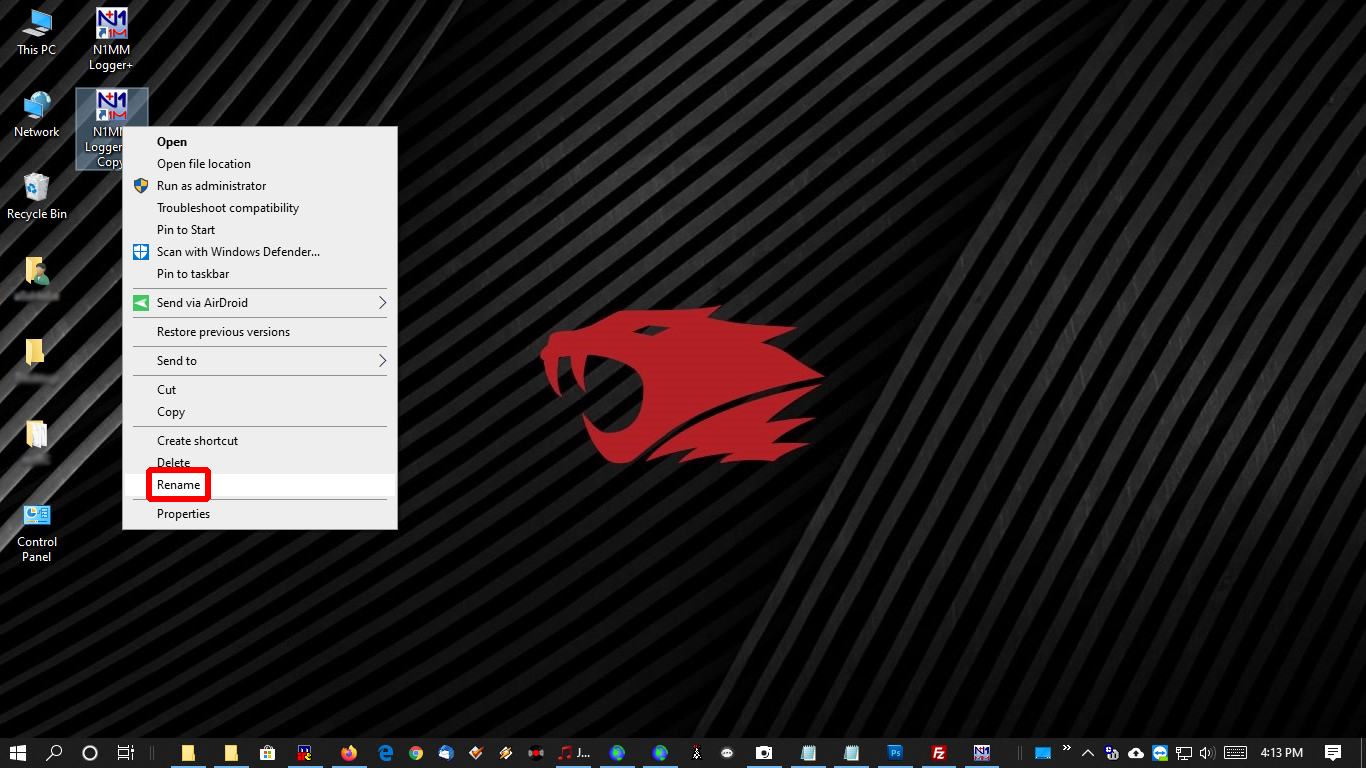Screen dimensions: 1366x768
Task: Open the antenna tower app in taskbar
Action: (697, 753)
